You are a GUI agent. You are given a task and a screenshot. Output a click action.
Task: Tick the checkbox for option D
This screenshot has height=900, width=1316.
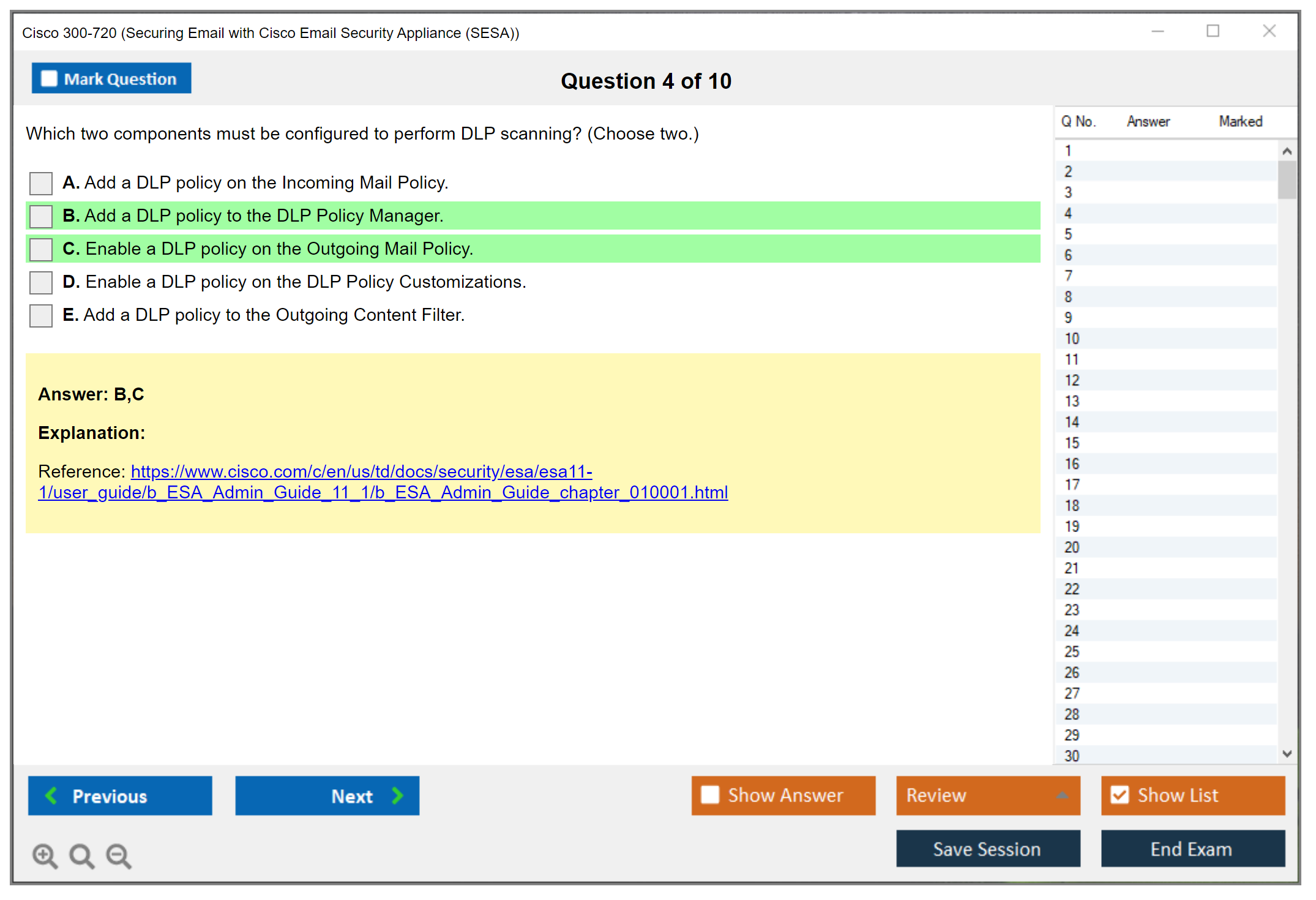point(41,282)
